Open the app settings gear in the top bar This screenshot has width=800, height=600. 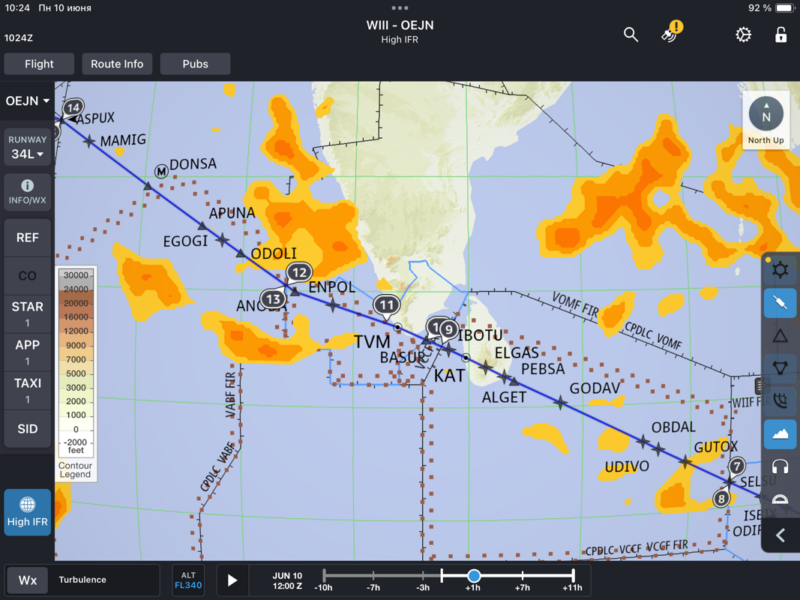click(742, 33)
